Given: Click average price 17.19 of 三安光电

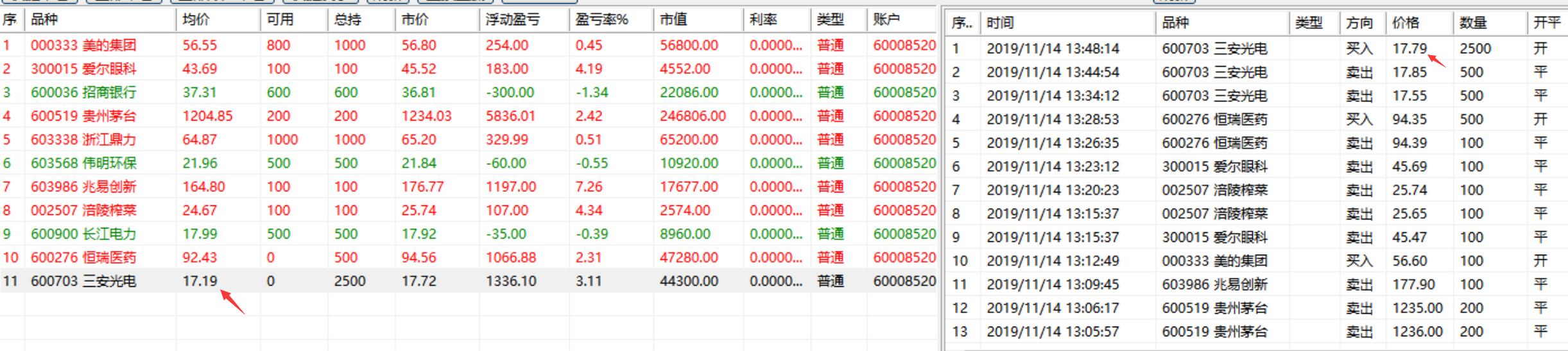Looking at the screenshot, I should (200, 281).
